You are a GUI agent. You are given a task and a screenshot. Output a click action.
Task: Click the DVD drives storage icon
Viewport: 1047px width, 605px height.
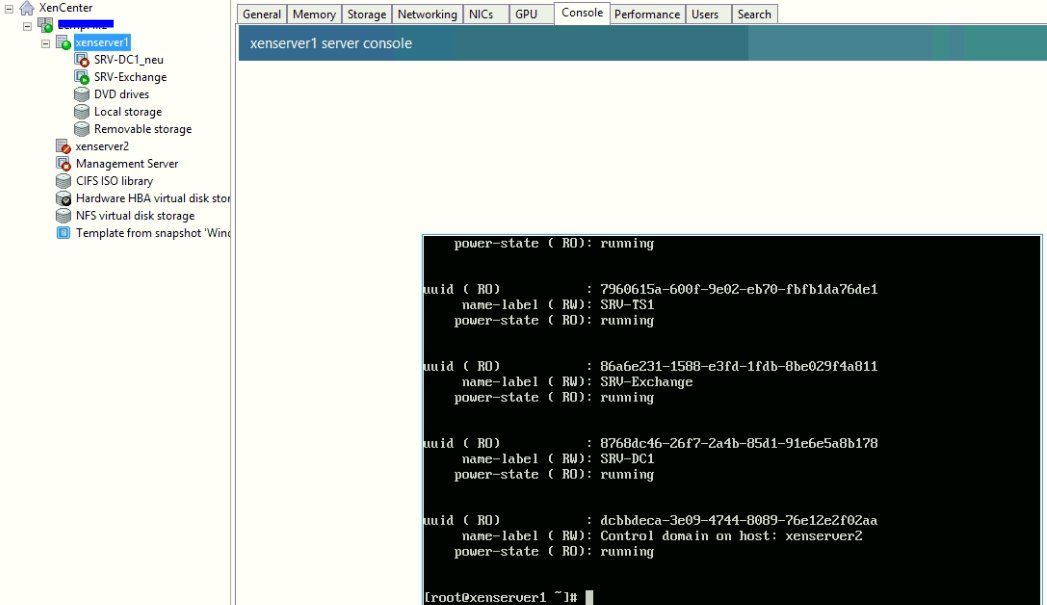point(81,95)
